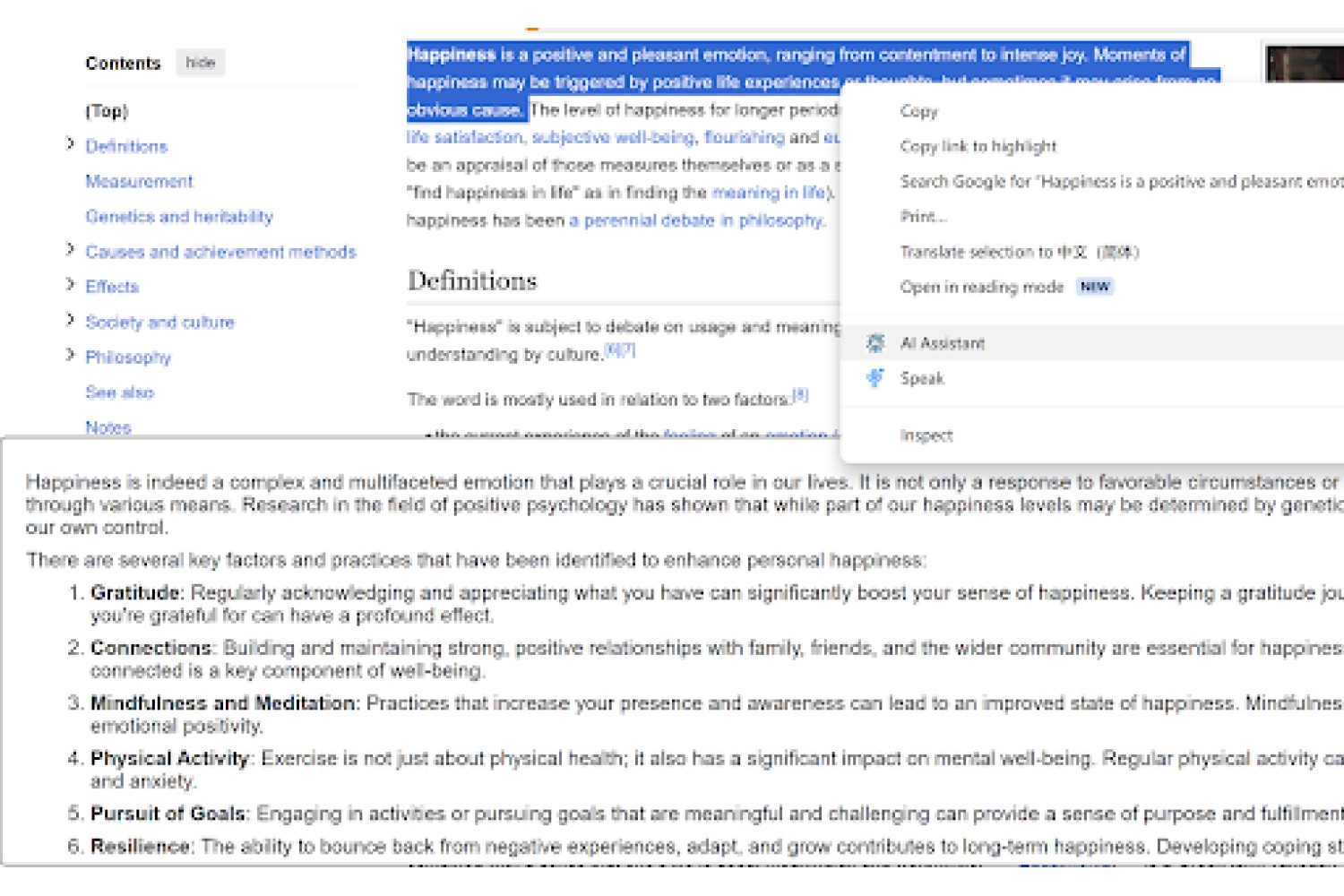Click citation [8] after two factors

(800, 394)
